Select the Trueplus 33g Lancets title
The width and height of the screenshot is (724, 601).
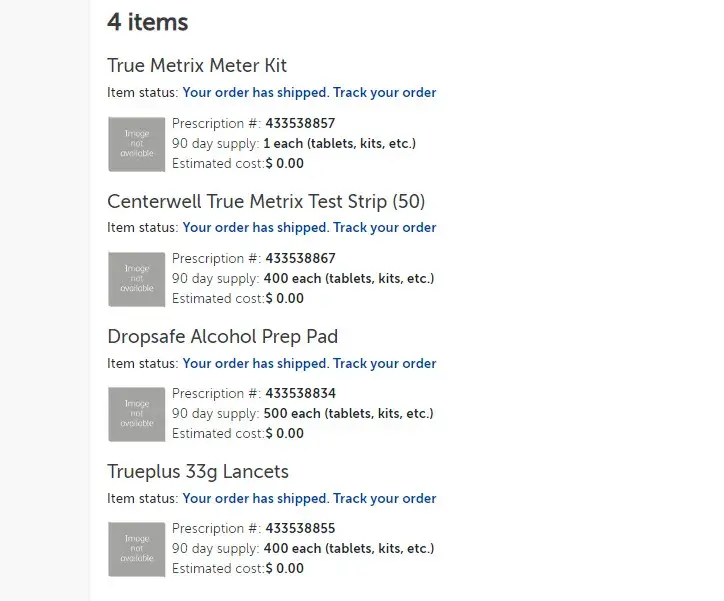pos(198,471)
